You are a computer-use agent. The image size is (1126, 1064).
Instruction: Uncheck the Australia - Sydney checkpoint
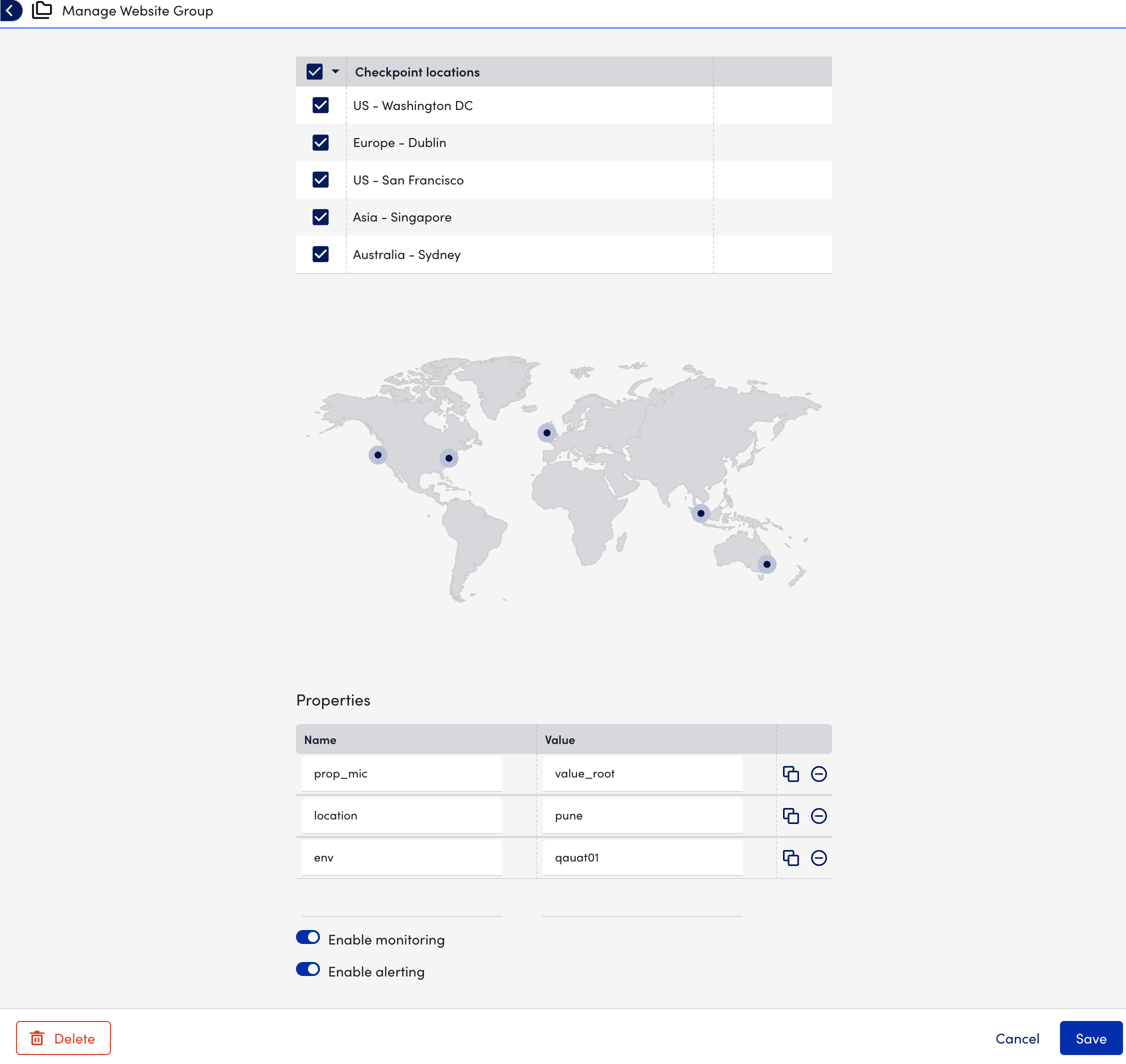tap(320, 254)
